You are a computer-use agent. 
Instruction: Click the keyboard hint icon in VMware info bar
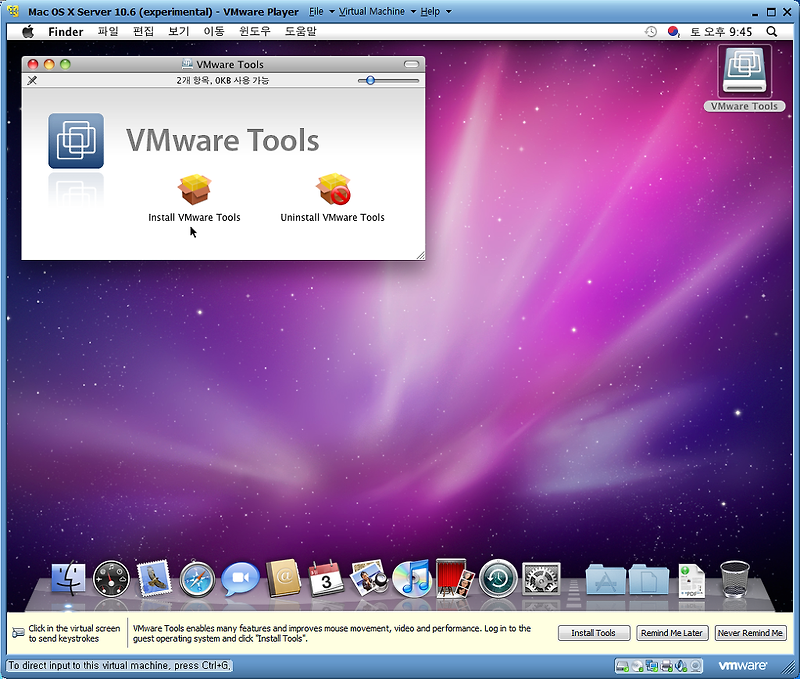(18, 633)
